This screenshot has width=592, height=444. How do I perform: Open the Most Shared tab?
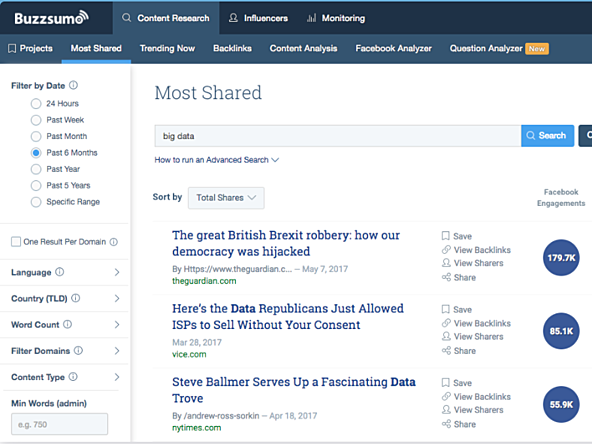click(96, 48)
